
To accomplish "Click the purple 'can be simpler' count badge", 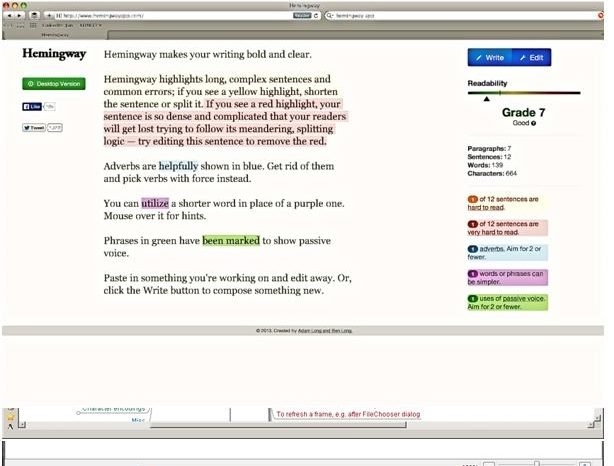I will (x=473, y=274).
